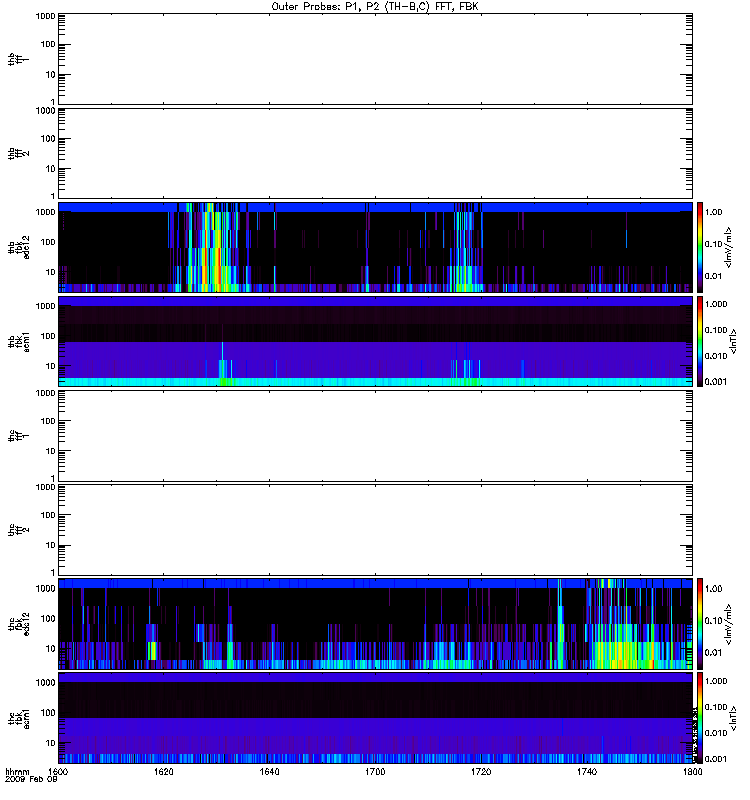Click the empty thb fff 1 plot panel

click(x=376, y=59)
